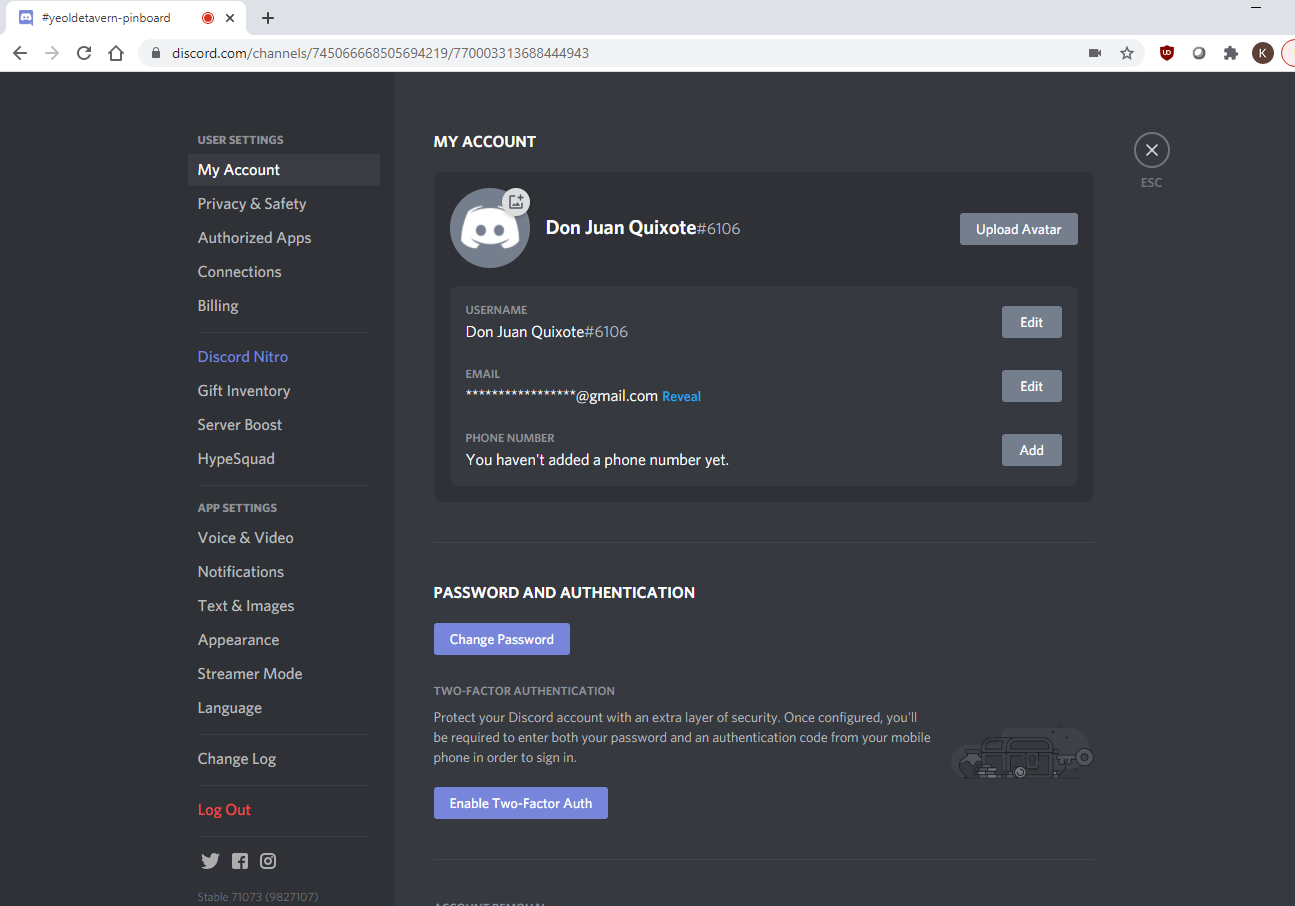Go to the Discord Nitro page
The width and height of the screenshot is (1295, 906).
coord(243,357)
